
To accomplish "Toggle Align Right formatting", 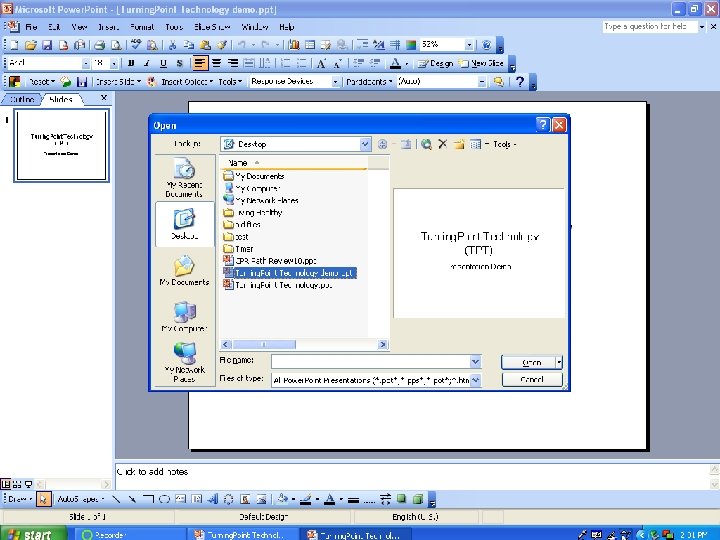I will click(x=233, y=63).
